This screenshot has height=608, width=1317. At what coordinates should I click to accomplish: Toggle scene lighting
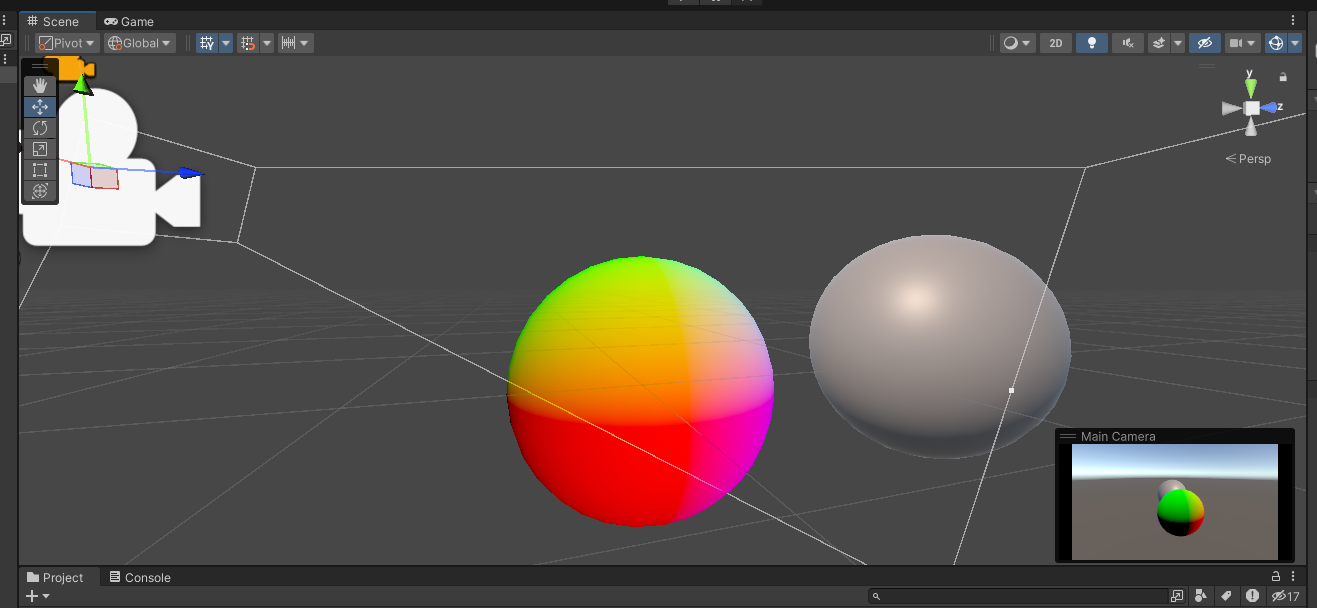point(1091,42)
